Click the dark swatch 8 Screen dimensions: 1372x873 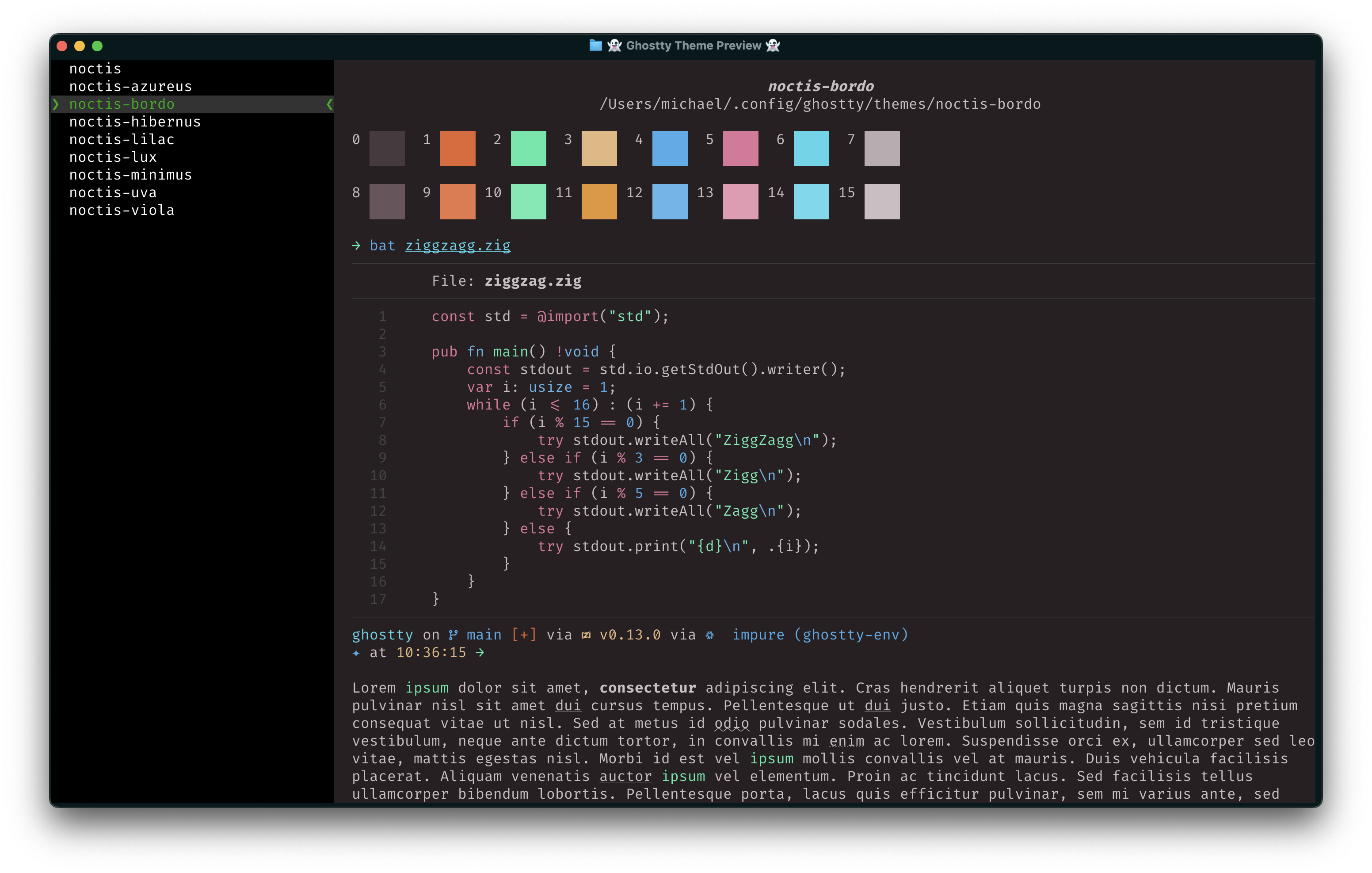tap(387, 201)
